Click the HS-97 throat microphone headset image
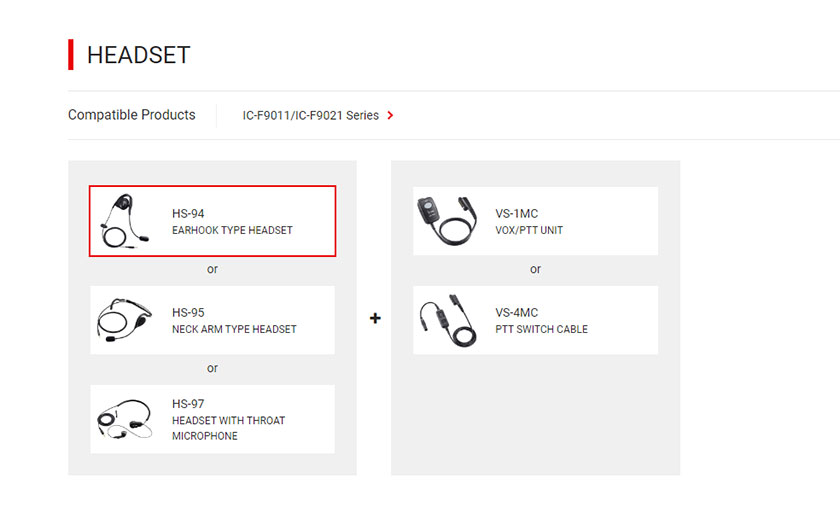This screenshot has width=840, height=519. click(x=124, y=419)
